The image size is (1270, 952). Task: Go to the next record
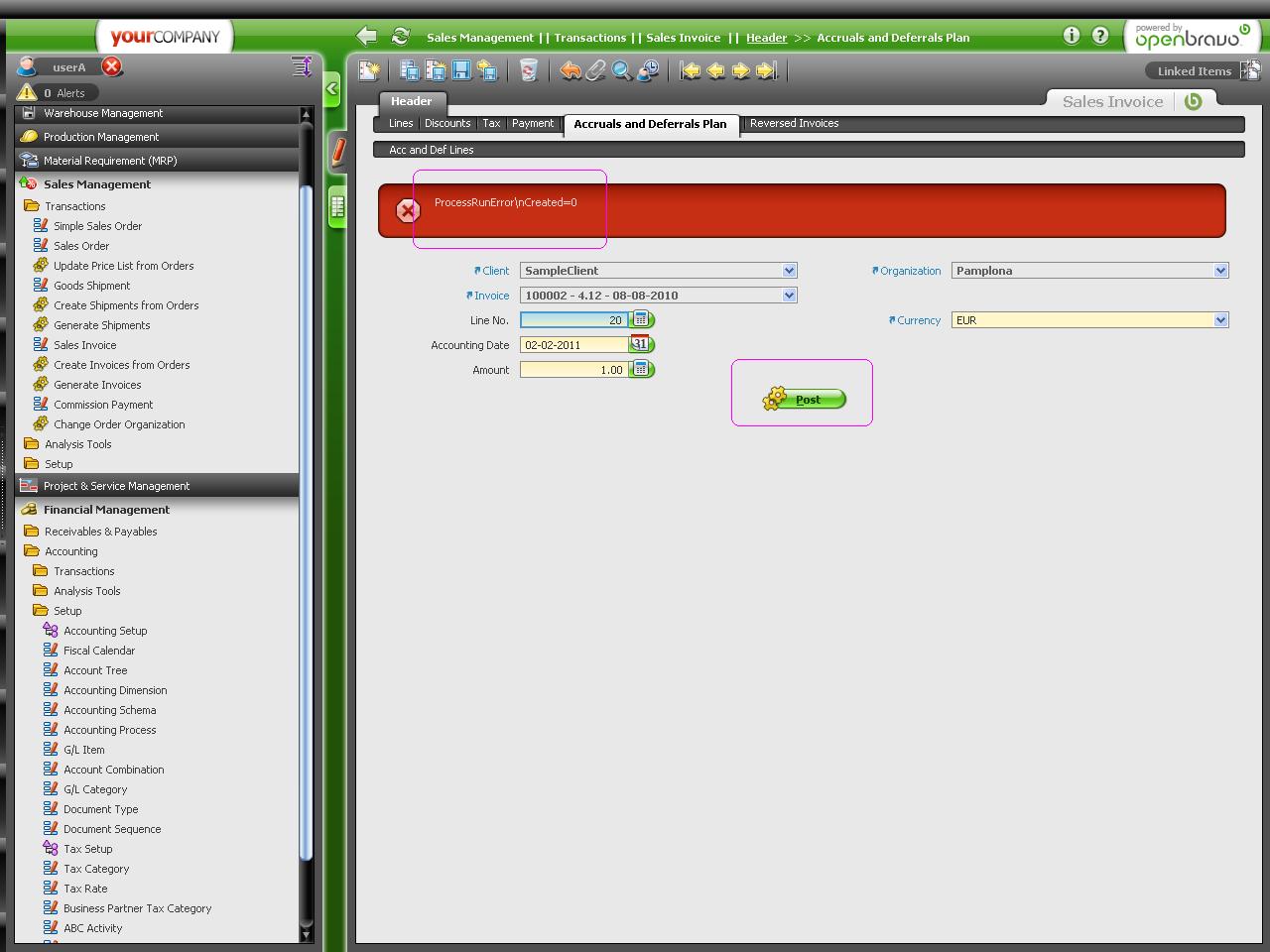click(x=740, y=70)
